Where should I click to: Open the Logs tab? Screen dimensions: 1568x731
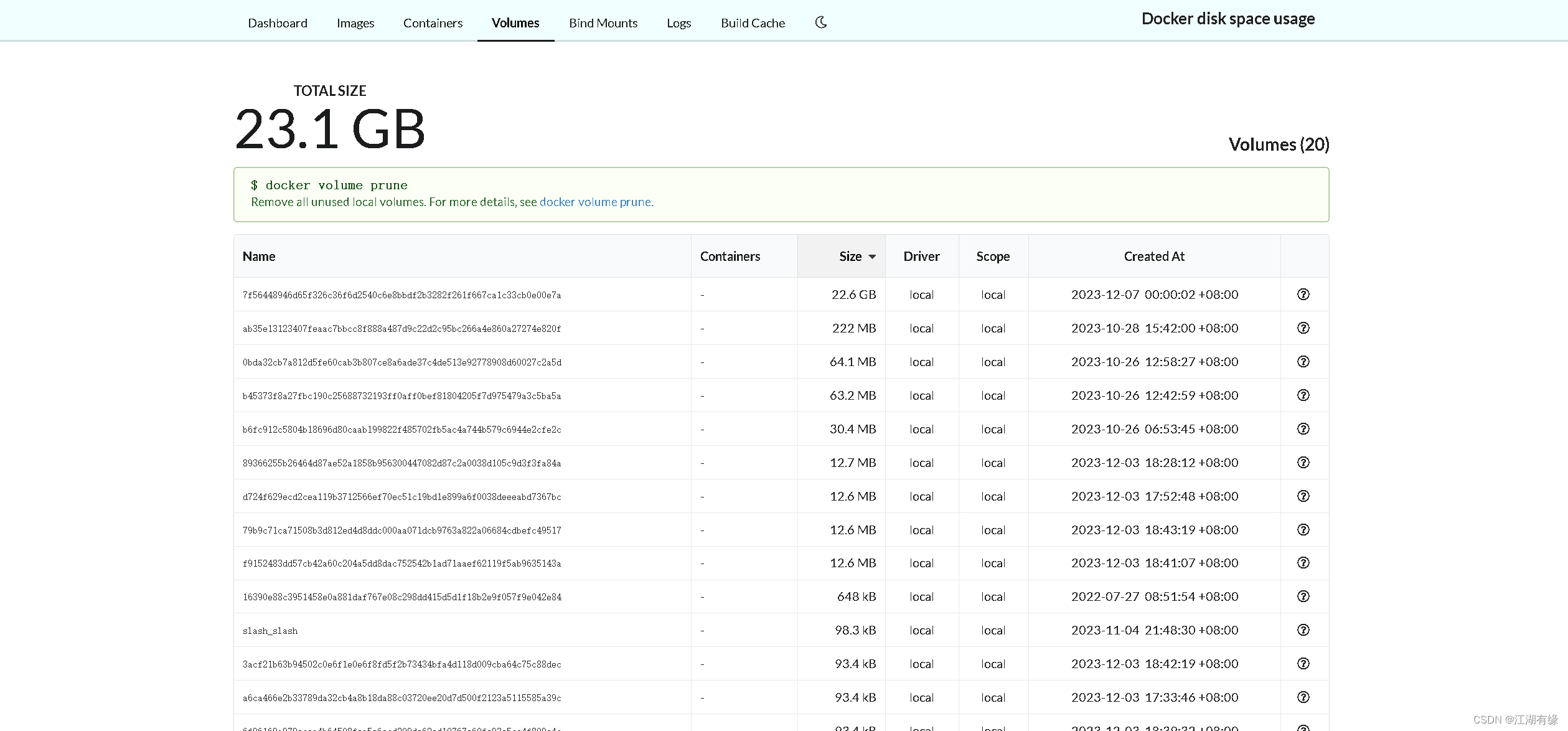[678, 23]
